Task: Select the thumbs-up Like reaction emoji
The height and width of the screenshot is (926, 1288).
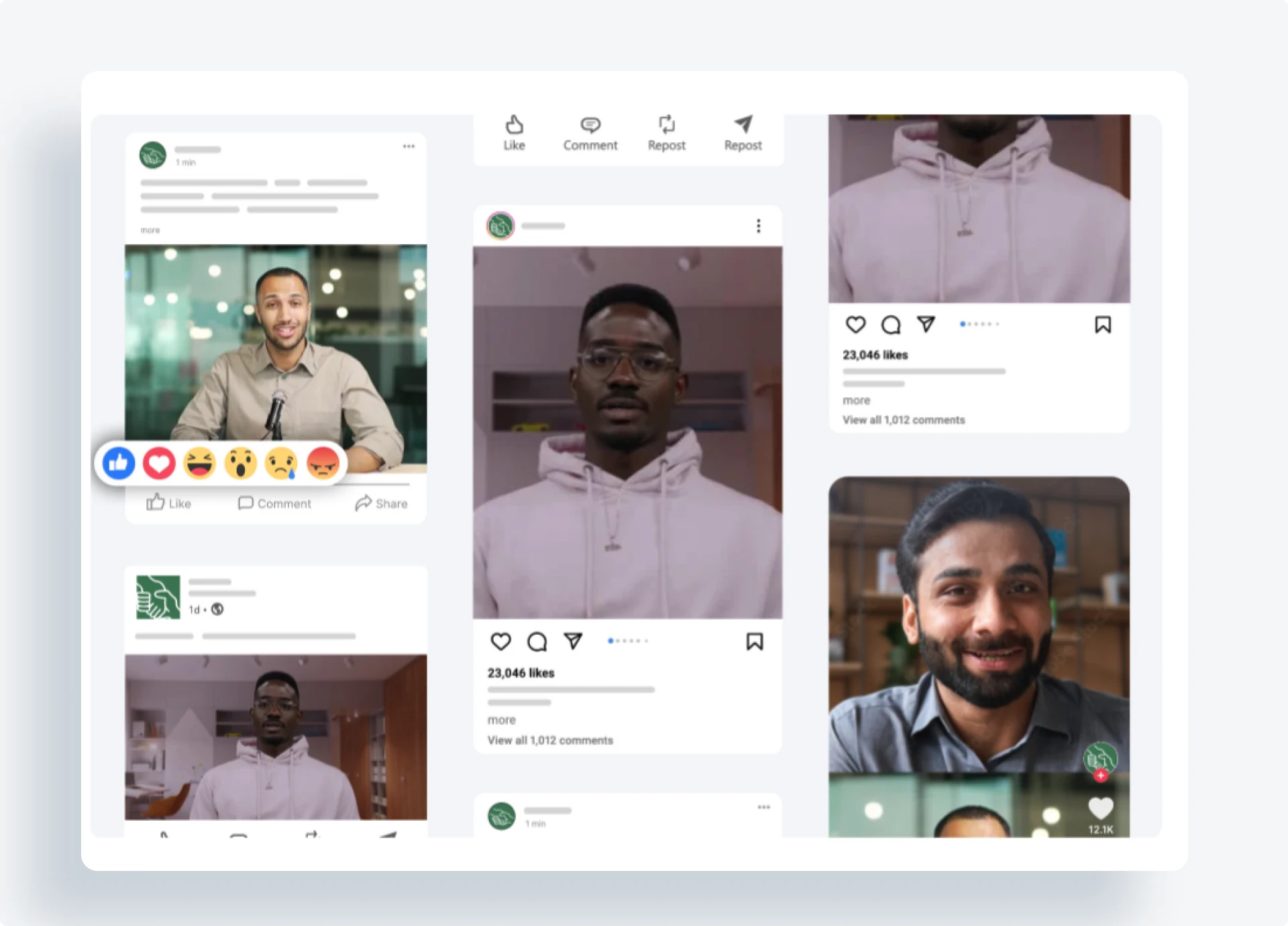Action: point(118,463)
